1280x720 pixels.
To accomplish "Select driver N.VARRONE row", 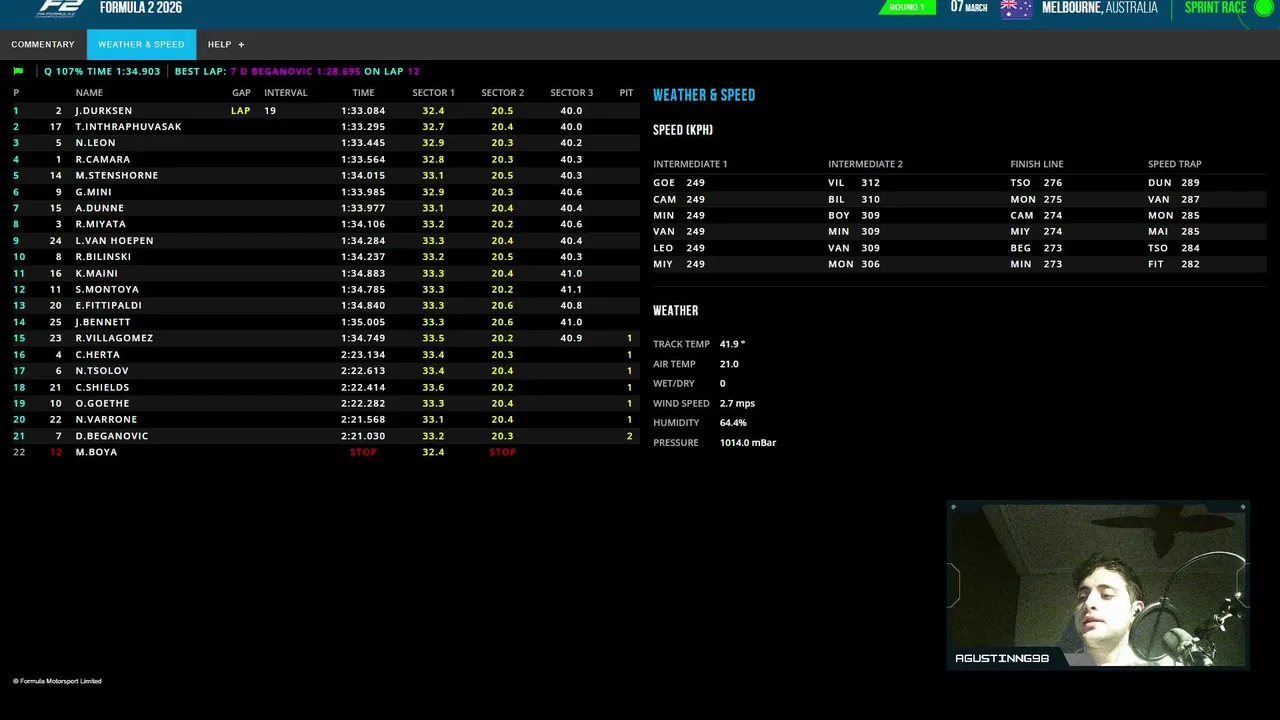I will click(x=325, y=420).
